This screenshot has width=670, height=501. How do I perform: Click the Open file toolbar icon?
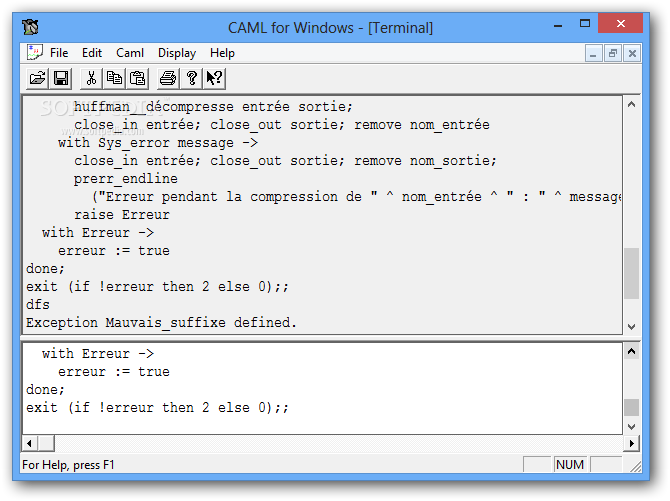(37, 78)
